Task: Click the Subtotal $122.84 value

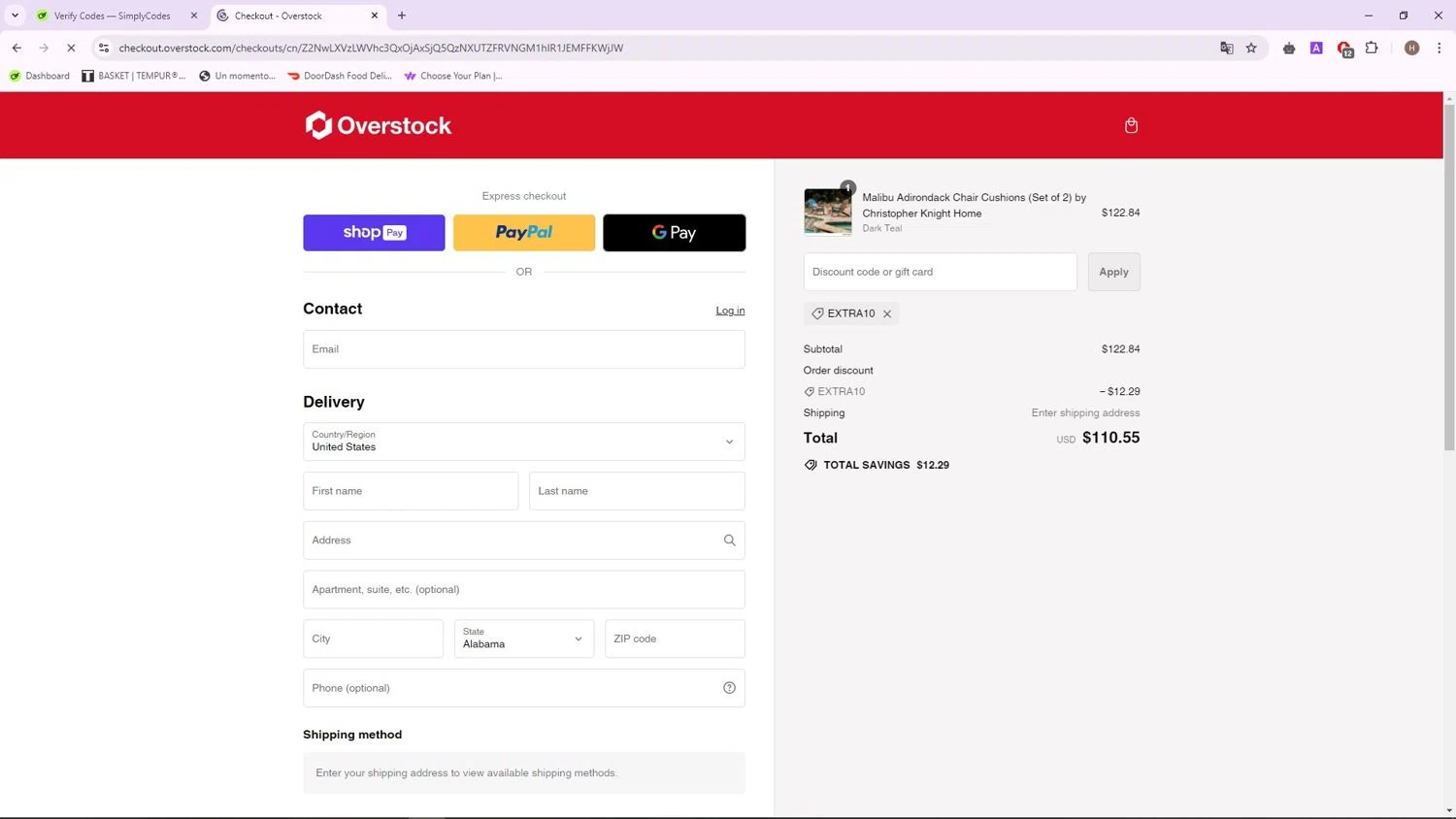Action: tap(1120, 349)
